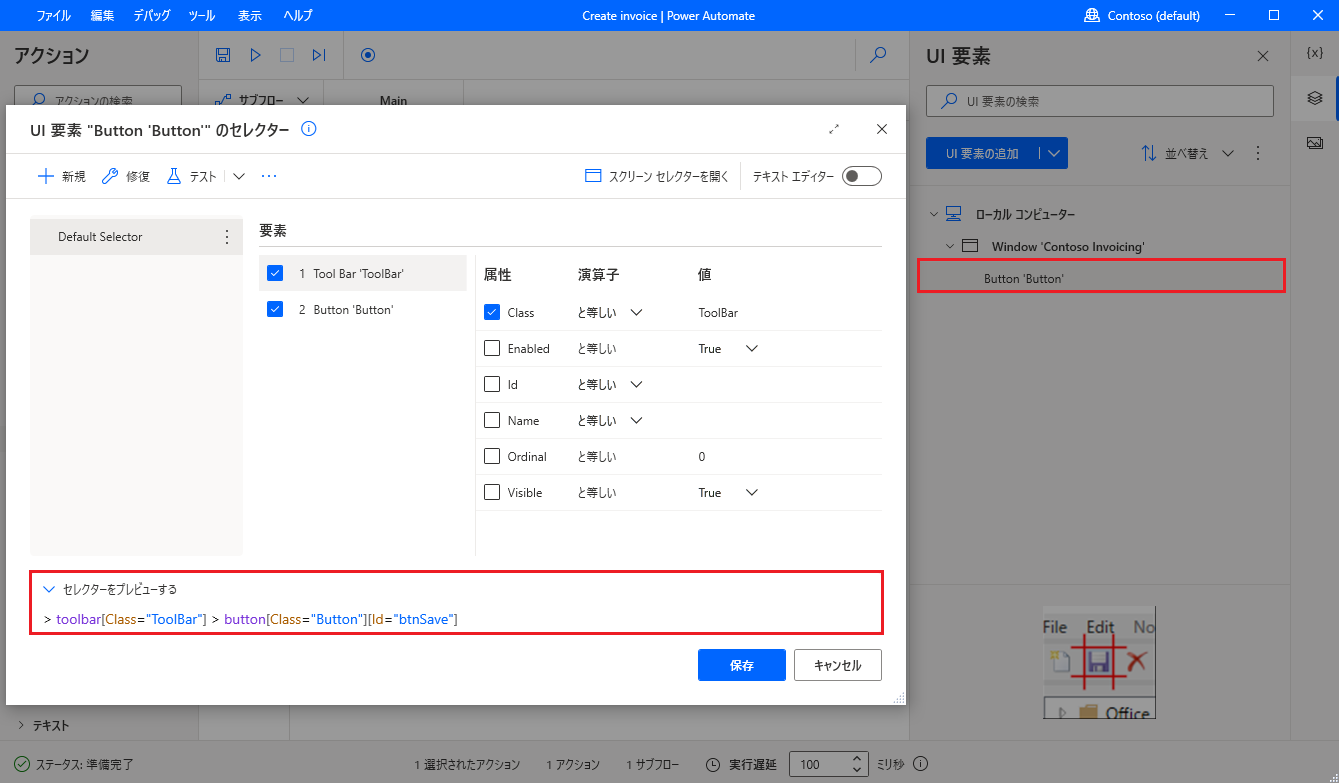This screenshot has height=783, width=1339.
Task: Click the キャンセル button
Action: (838, 665)
